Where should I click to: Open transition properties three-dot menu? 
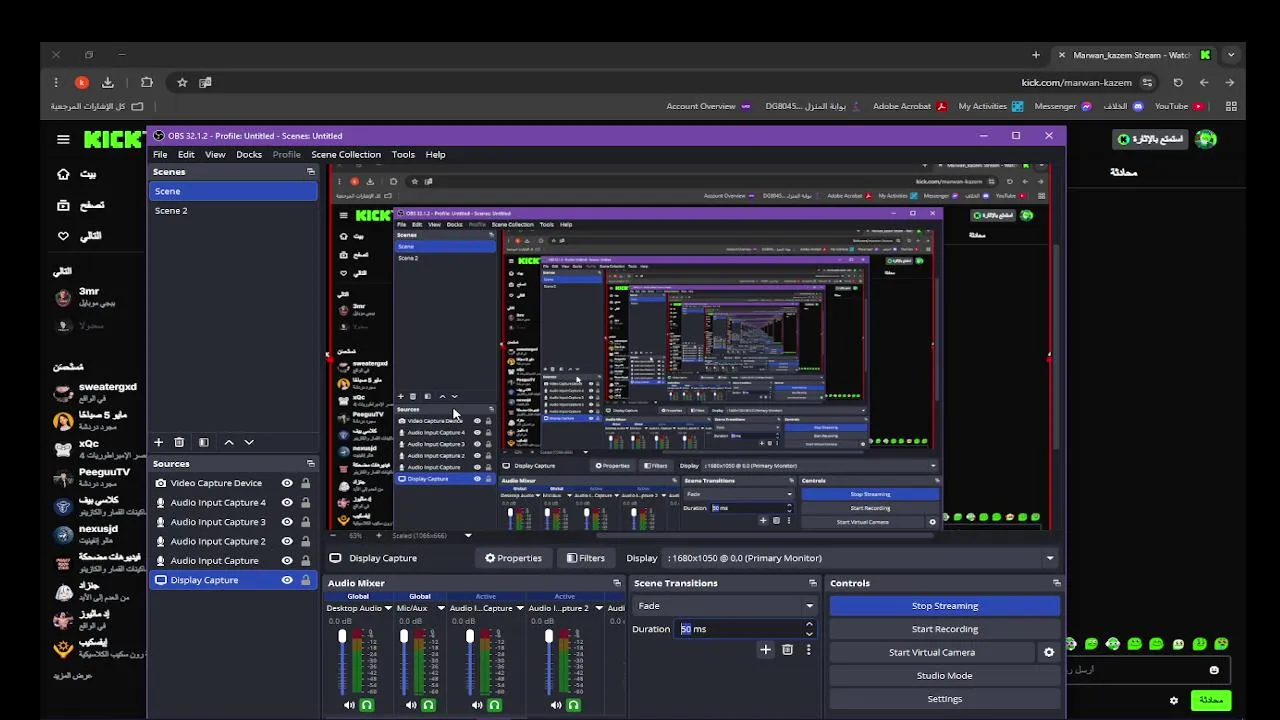pos(808,650)
